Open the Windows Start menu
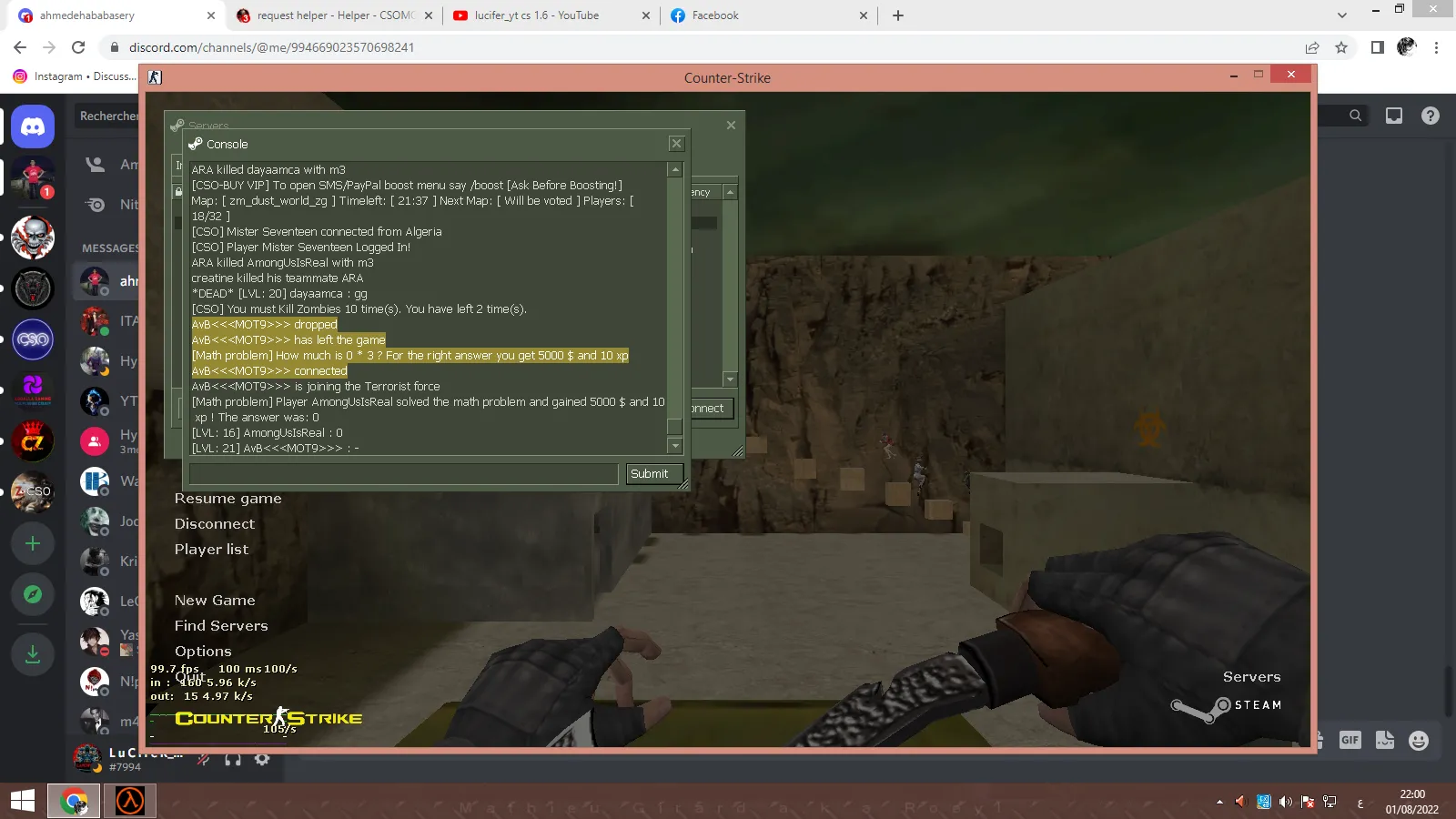1456x819 pixels. coord(23,802)
